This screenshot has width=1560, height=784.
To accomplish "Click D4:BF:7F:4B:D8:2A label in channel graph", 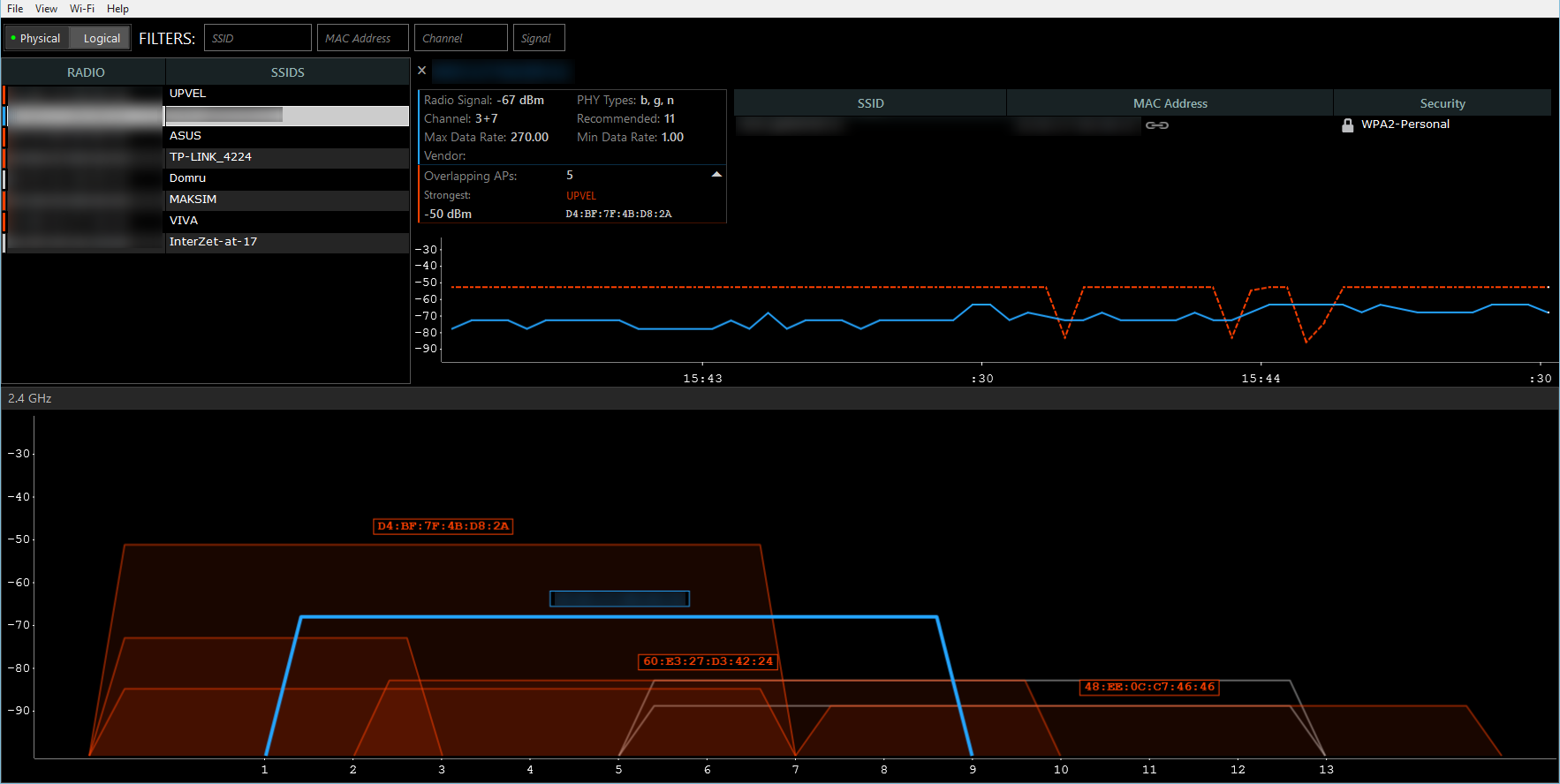I will tap(443, 526).
